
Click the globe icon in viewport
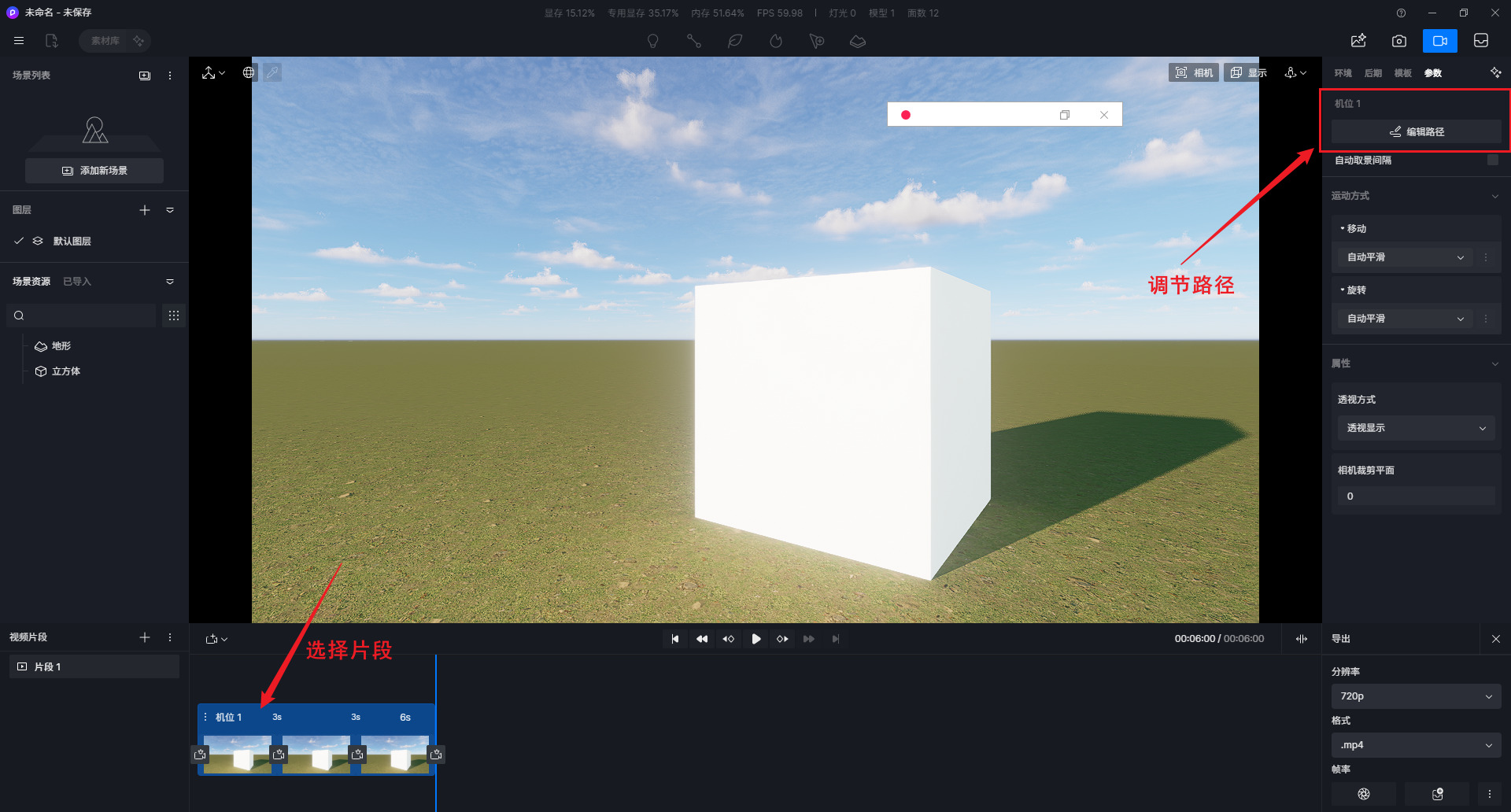[x=249, y=72]
